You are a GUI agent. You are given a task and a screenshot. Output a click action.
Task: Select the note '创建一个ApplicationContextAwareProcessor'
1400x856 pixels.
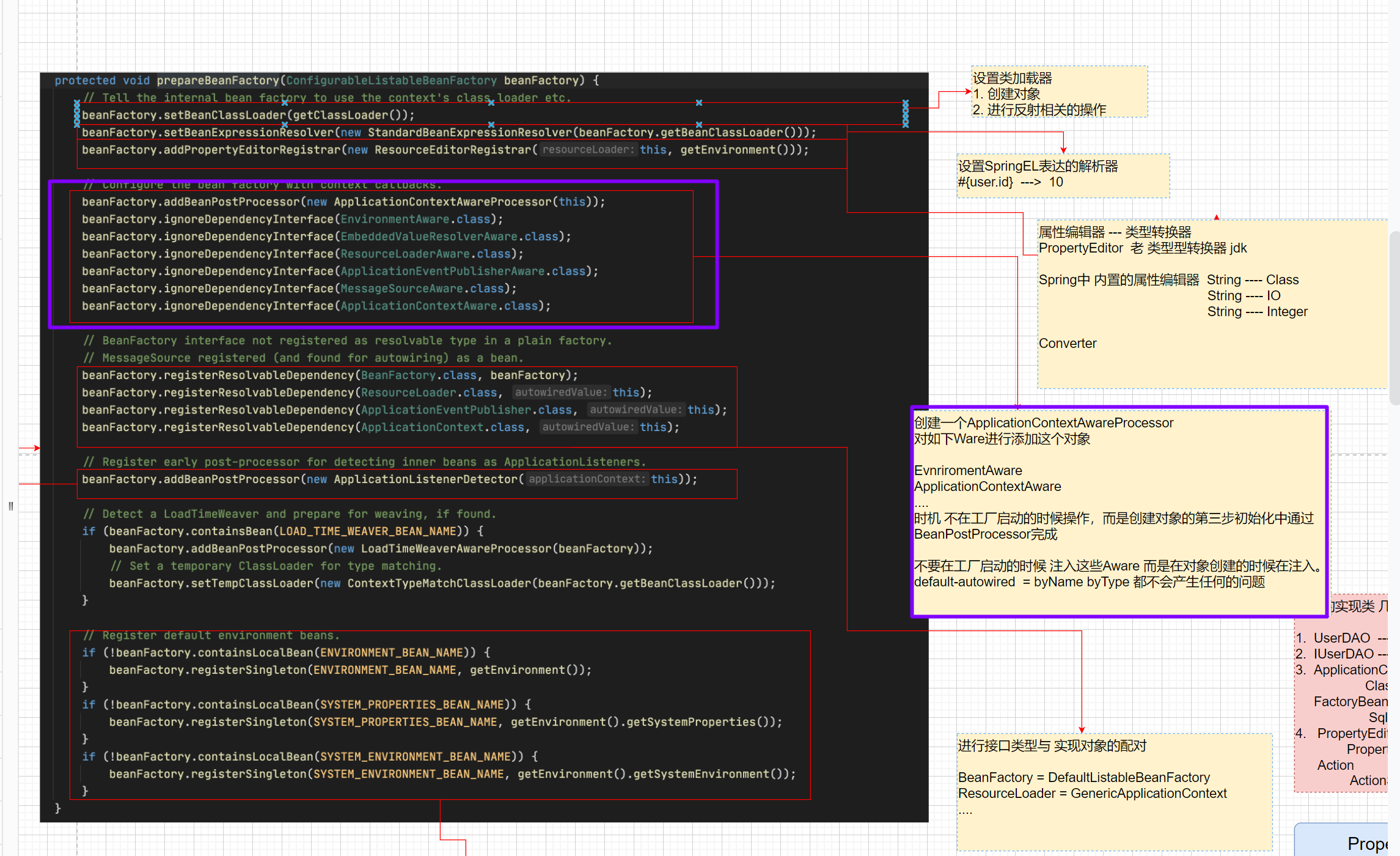[x=1120, y=511]
